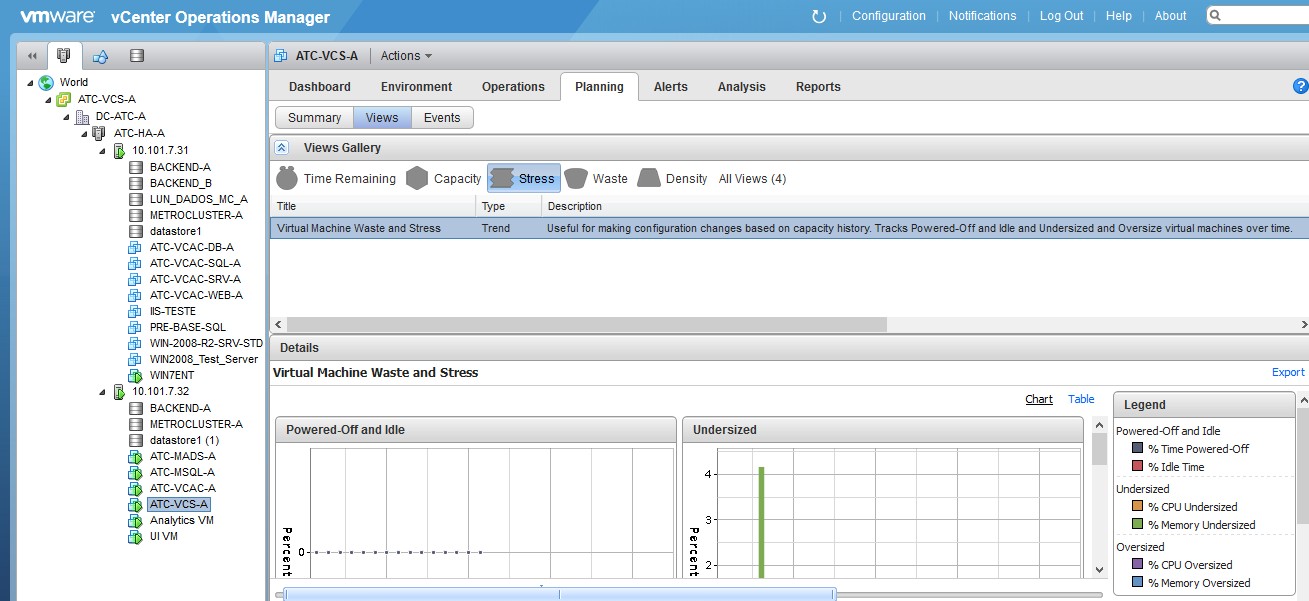Click the Export link
This screenshot has width=1309, height=601.
(1287, 372)
